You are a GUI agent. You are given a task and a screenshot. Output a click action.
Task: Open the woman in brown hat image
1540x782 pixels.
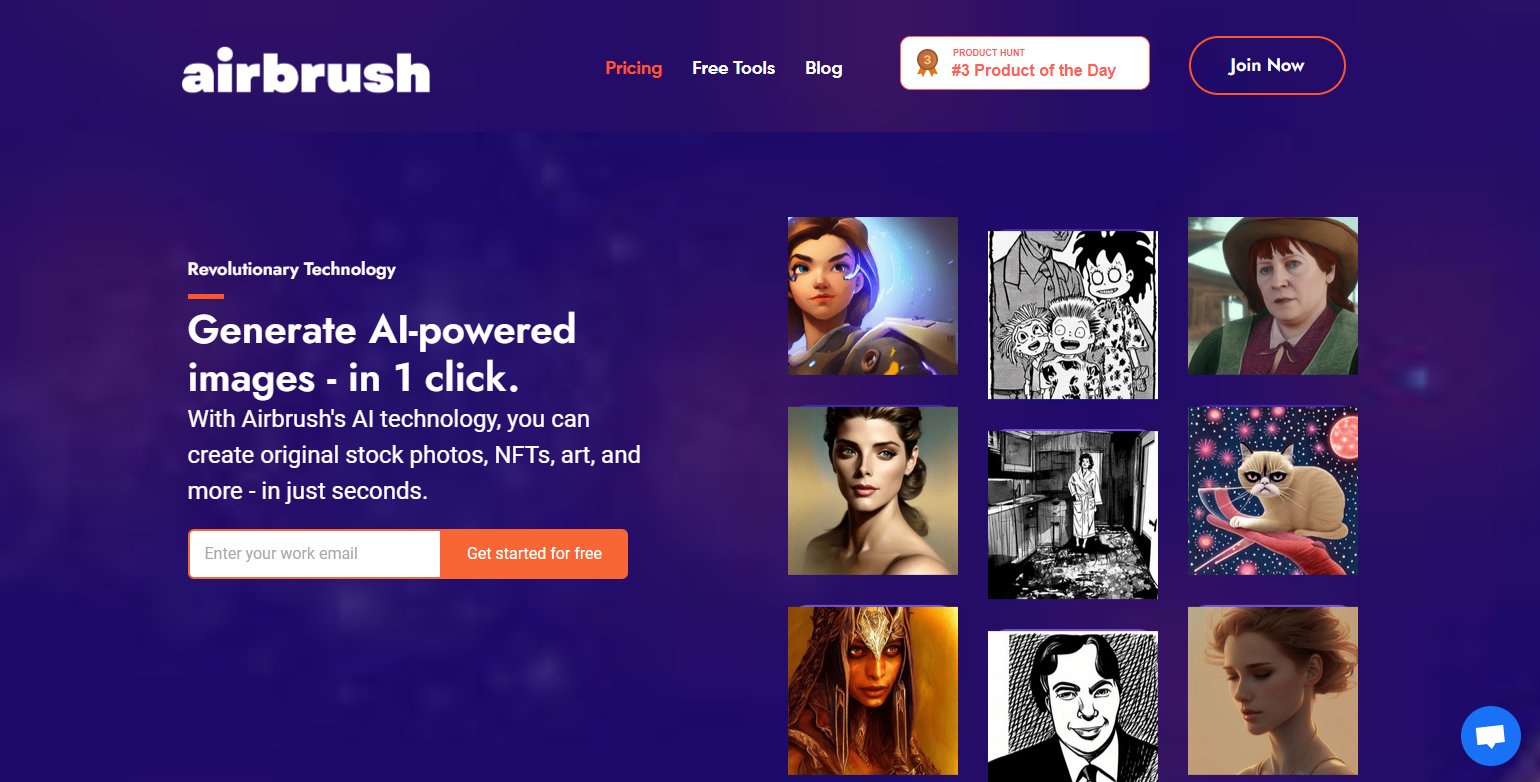(1273, 296)
